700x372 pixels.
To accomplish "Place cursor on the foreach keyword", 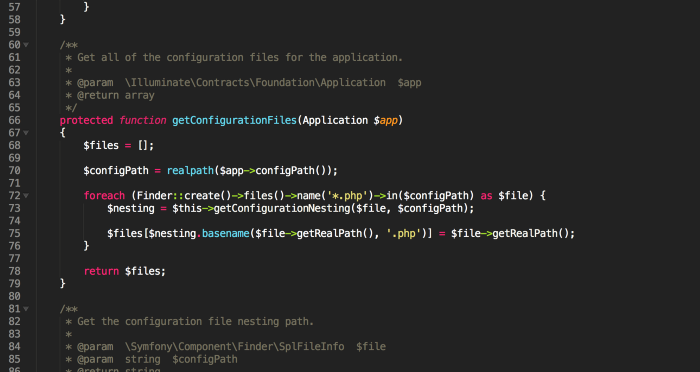I will coord(104,196).
